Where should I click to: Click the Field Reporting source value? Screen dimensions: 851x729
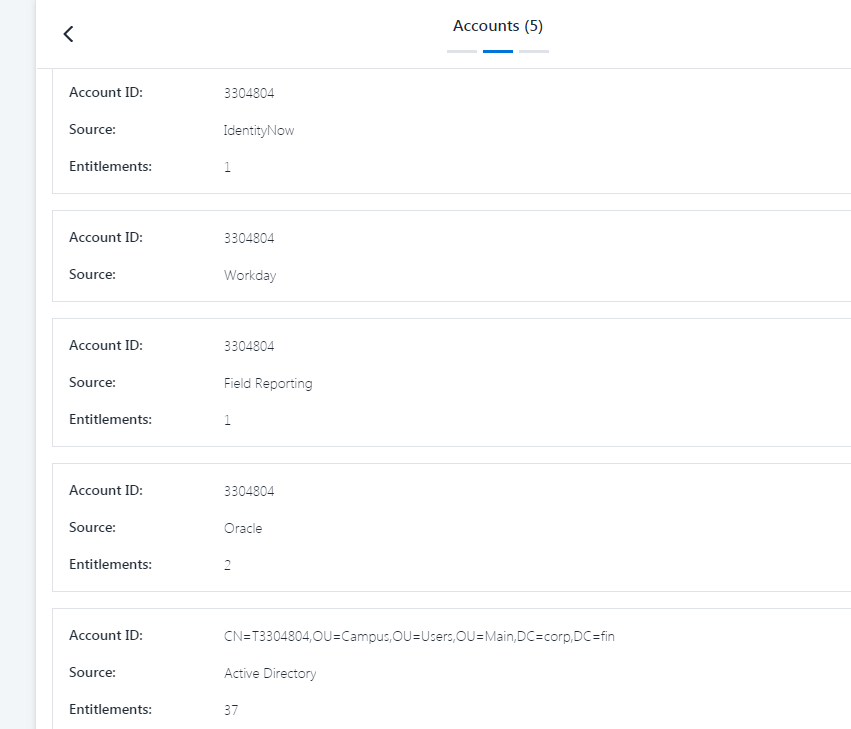[x=268, y=383]
